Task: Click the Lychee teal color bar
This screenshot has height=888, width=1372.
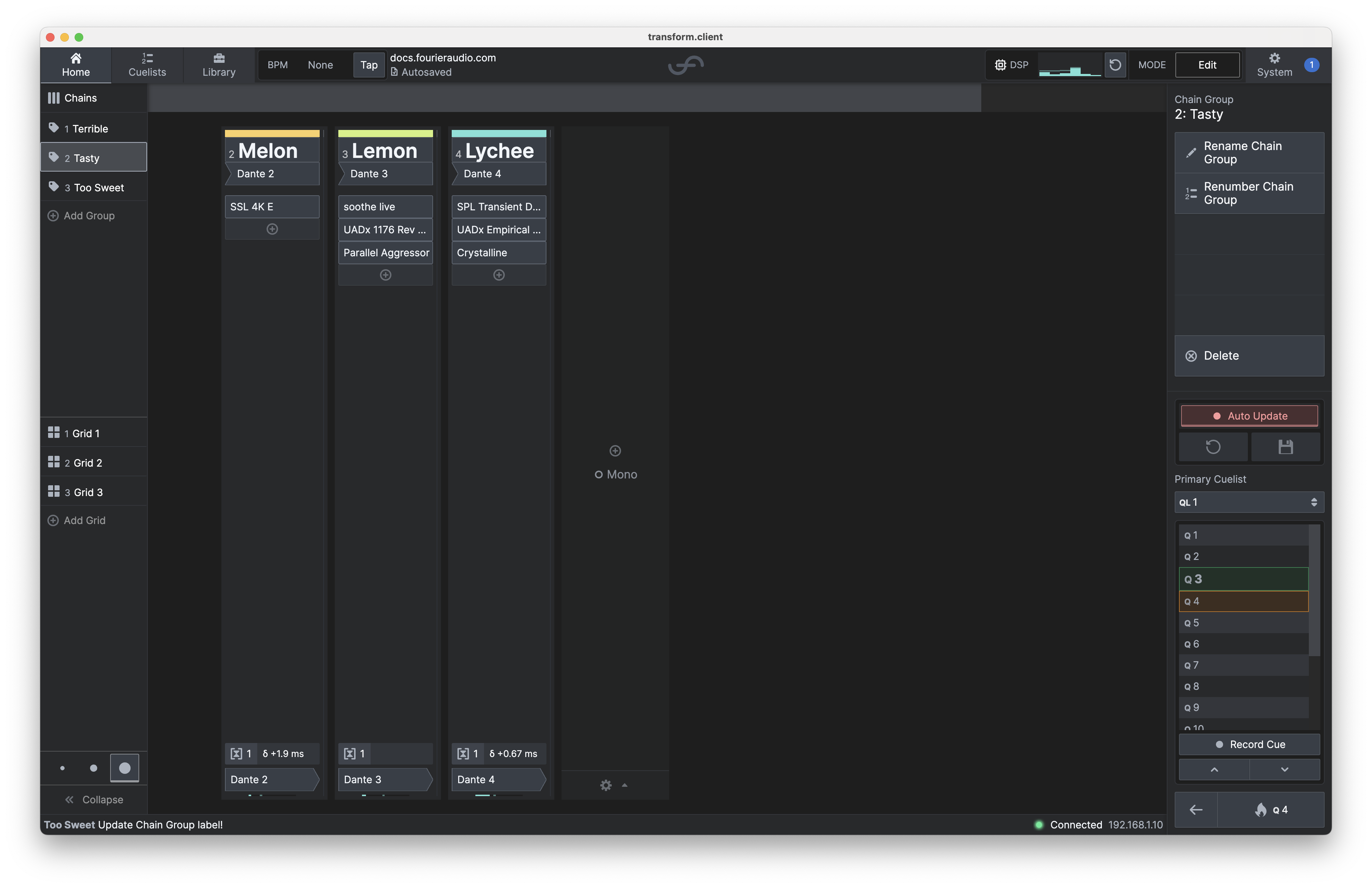Action: (x=499, y=133)
